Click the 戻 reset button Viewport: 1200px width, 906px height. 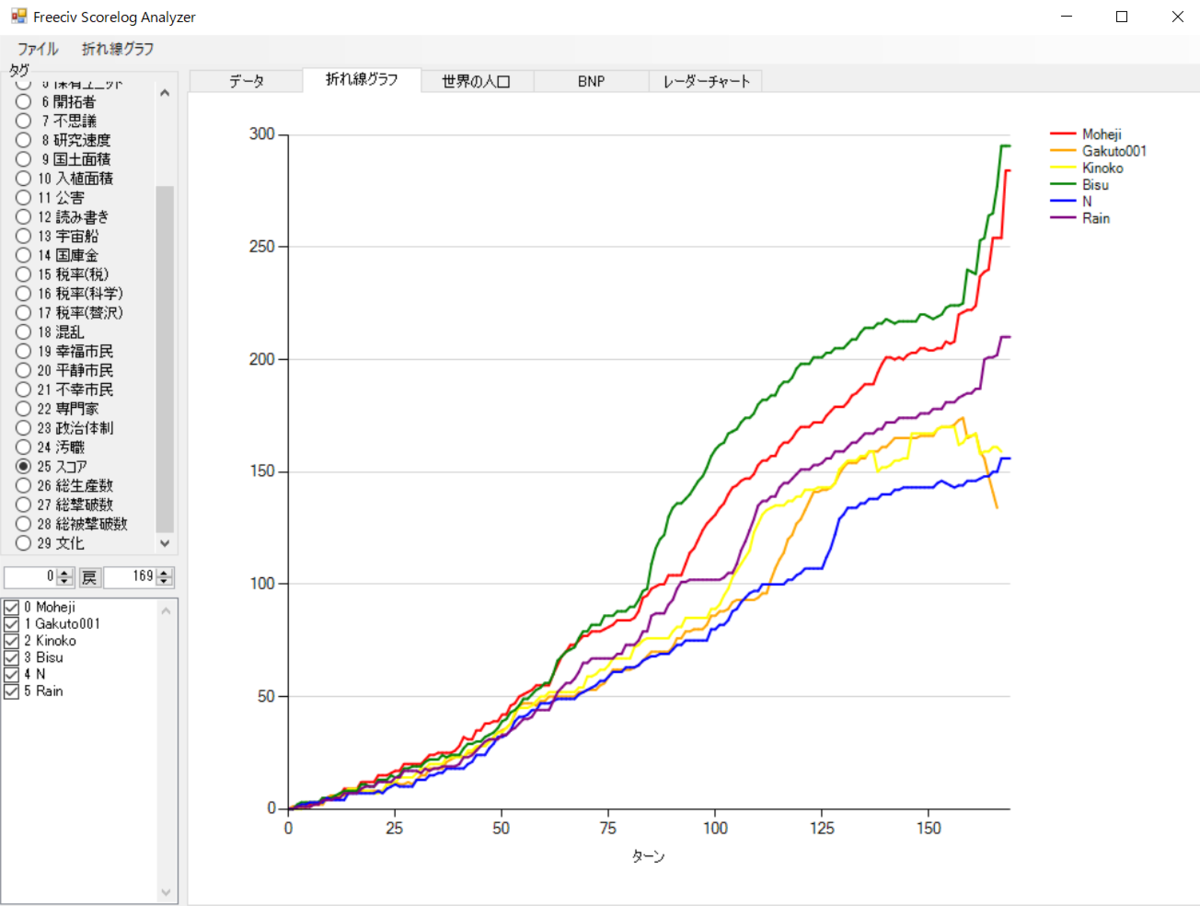(90, 578)
